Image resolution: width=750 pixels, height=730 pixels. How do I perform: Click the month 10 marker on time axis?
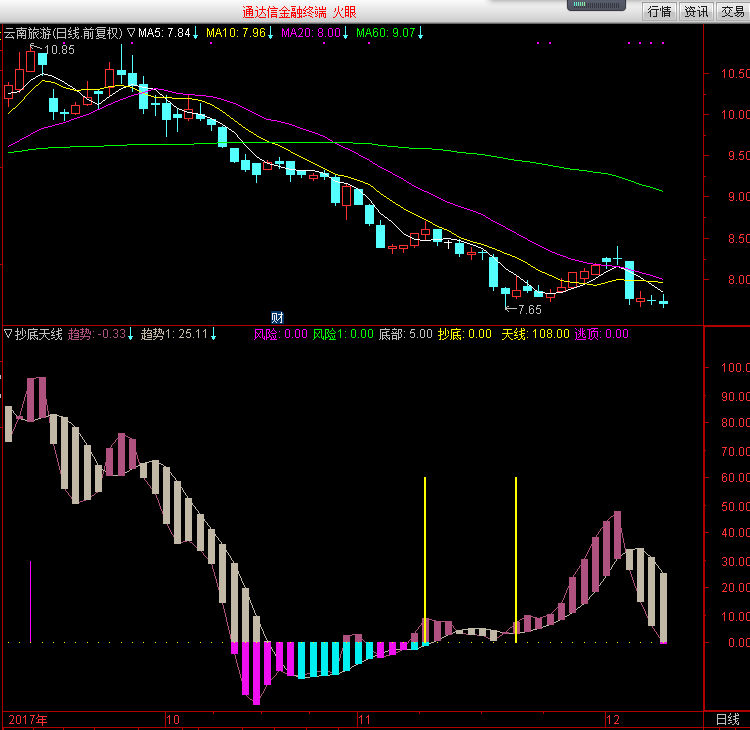click(x=173, y=719)
